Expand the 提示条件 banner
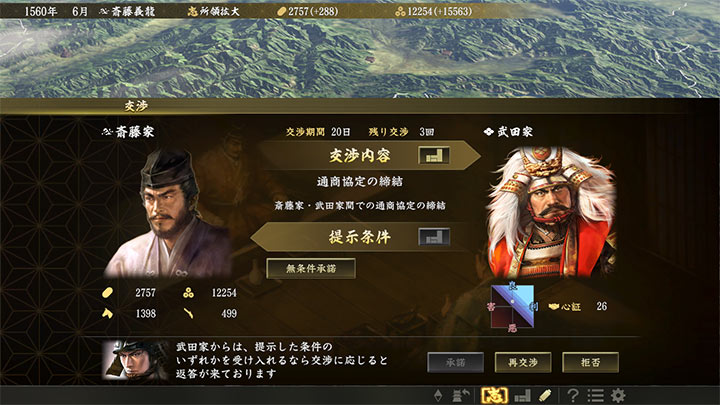This screenshot has height=405, width=720. pyautogui.click(x=360, y=237)
